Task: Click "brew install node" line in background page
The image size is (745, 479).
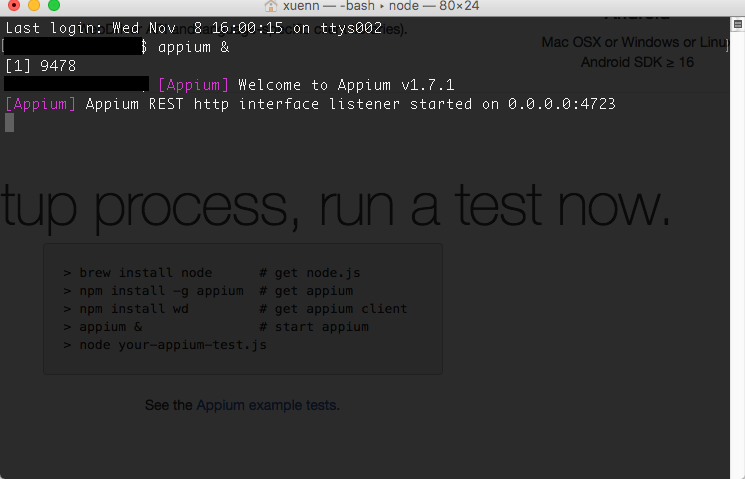Action: pos(145,273)
